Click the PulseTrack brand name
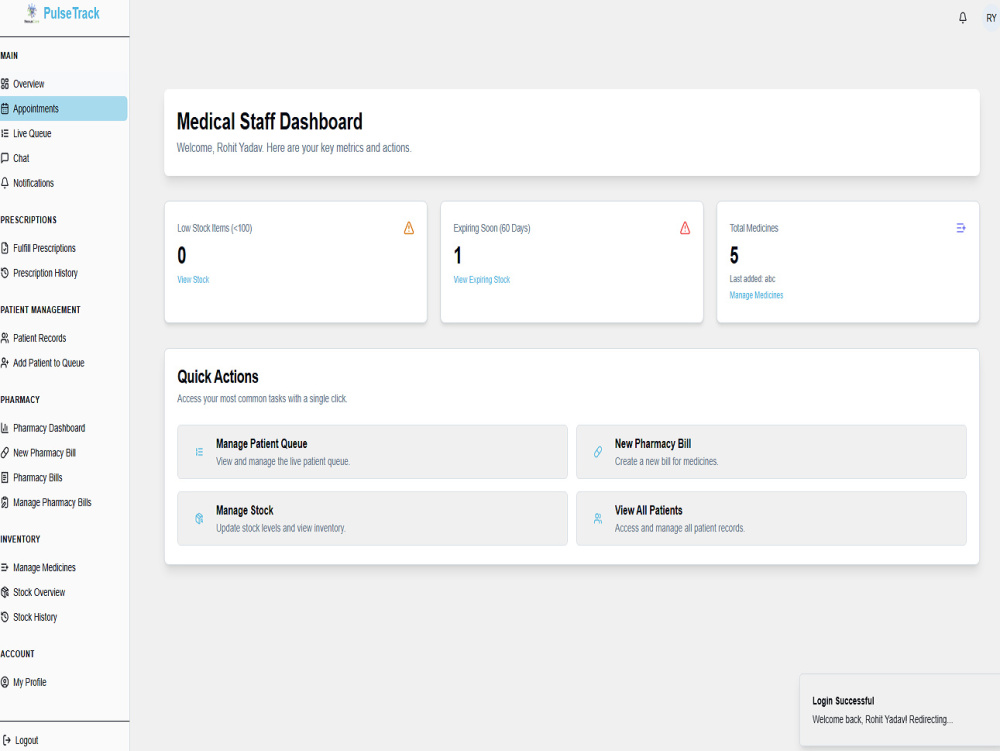The image size is (1000, 751). pyautogui.click(x=71, y=13)
